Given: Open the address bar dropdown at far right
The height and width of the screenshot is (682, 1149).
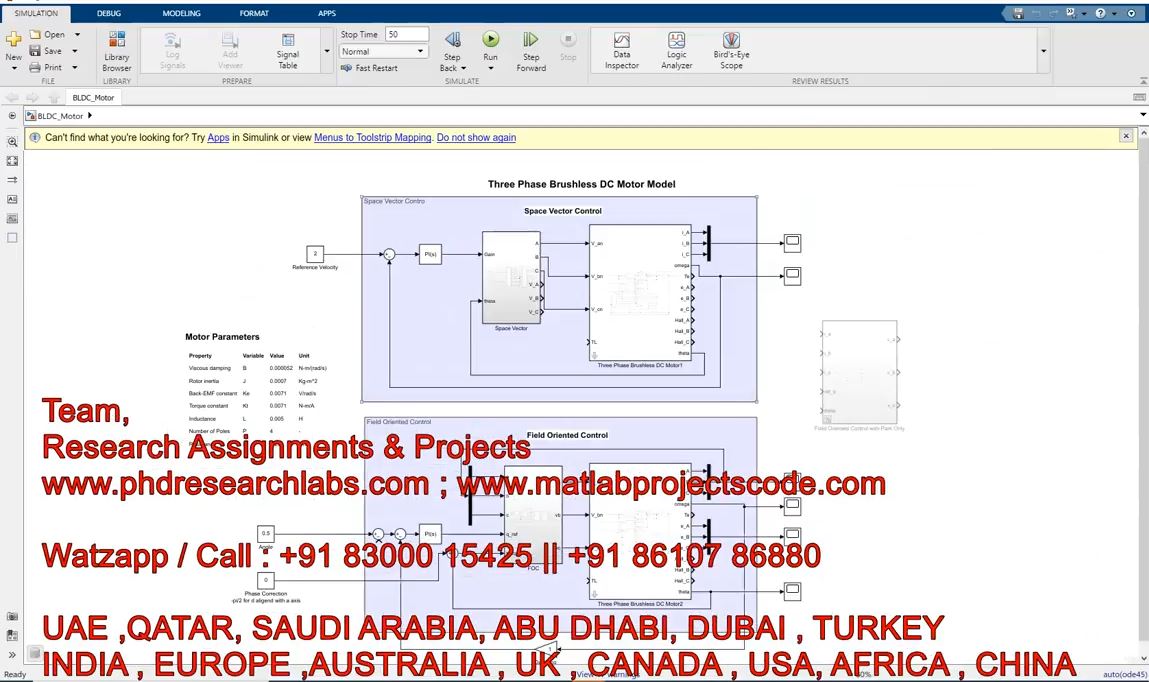Looking at the screenshot, I should pyautogui.click(x=1142, y=115).
